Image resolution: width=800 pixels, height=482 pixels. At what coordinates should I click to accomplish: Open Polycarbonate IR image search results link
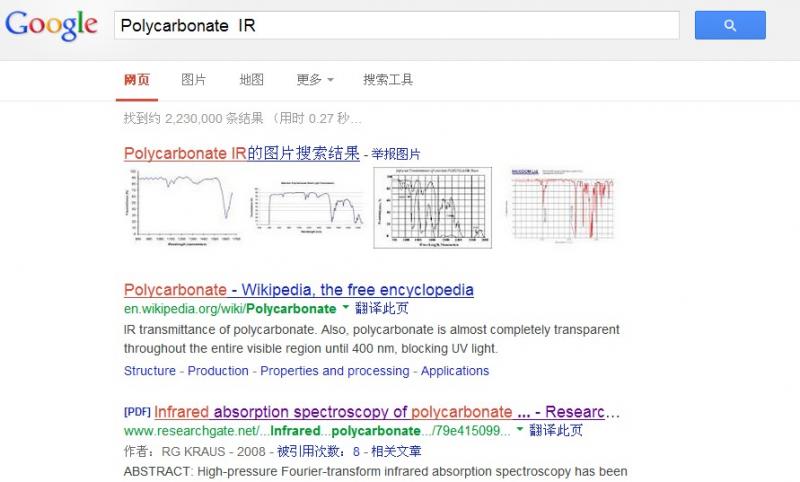click(242, 153)
